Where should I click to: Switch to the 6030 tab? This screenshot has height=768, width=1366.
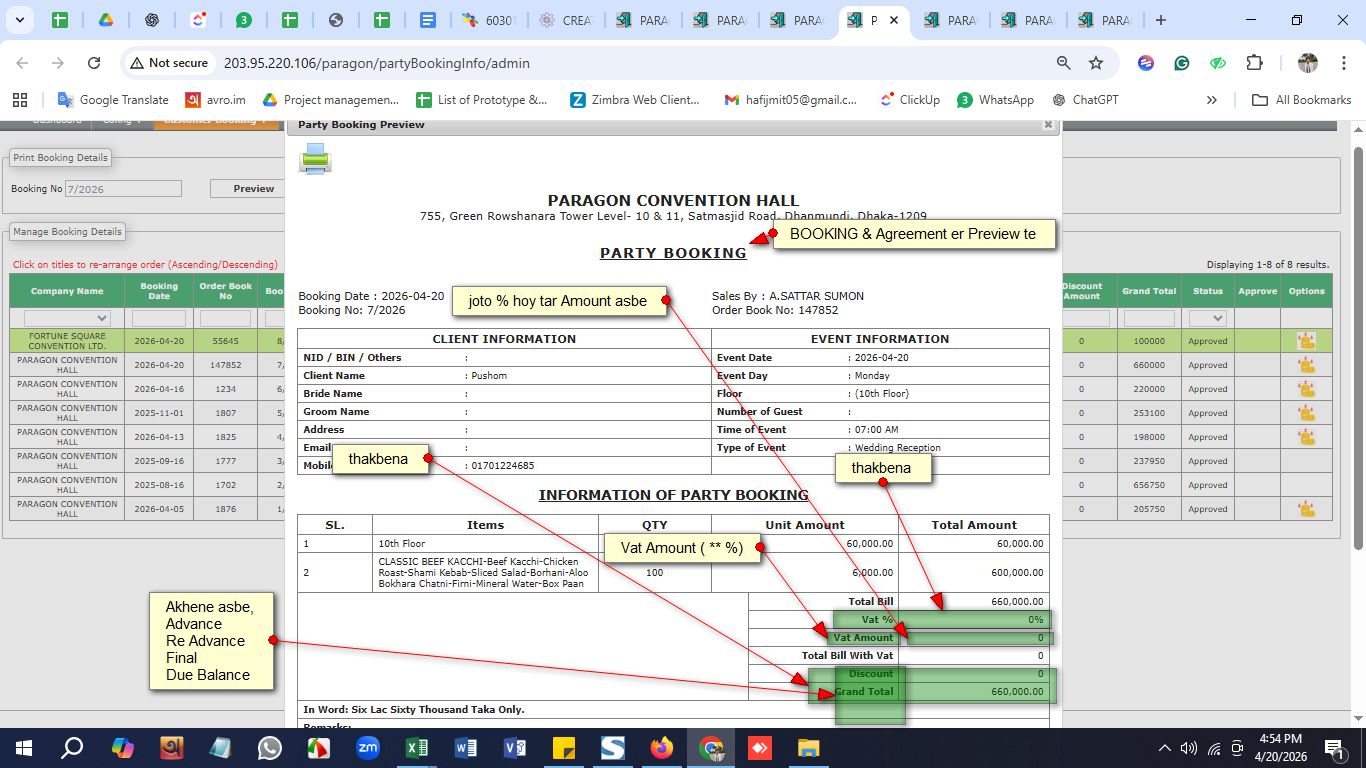(x=492, y=20)
